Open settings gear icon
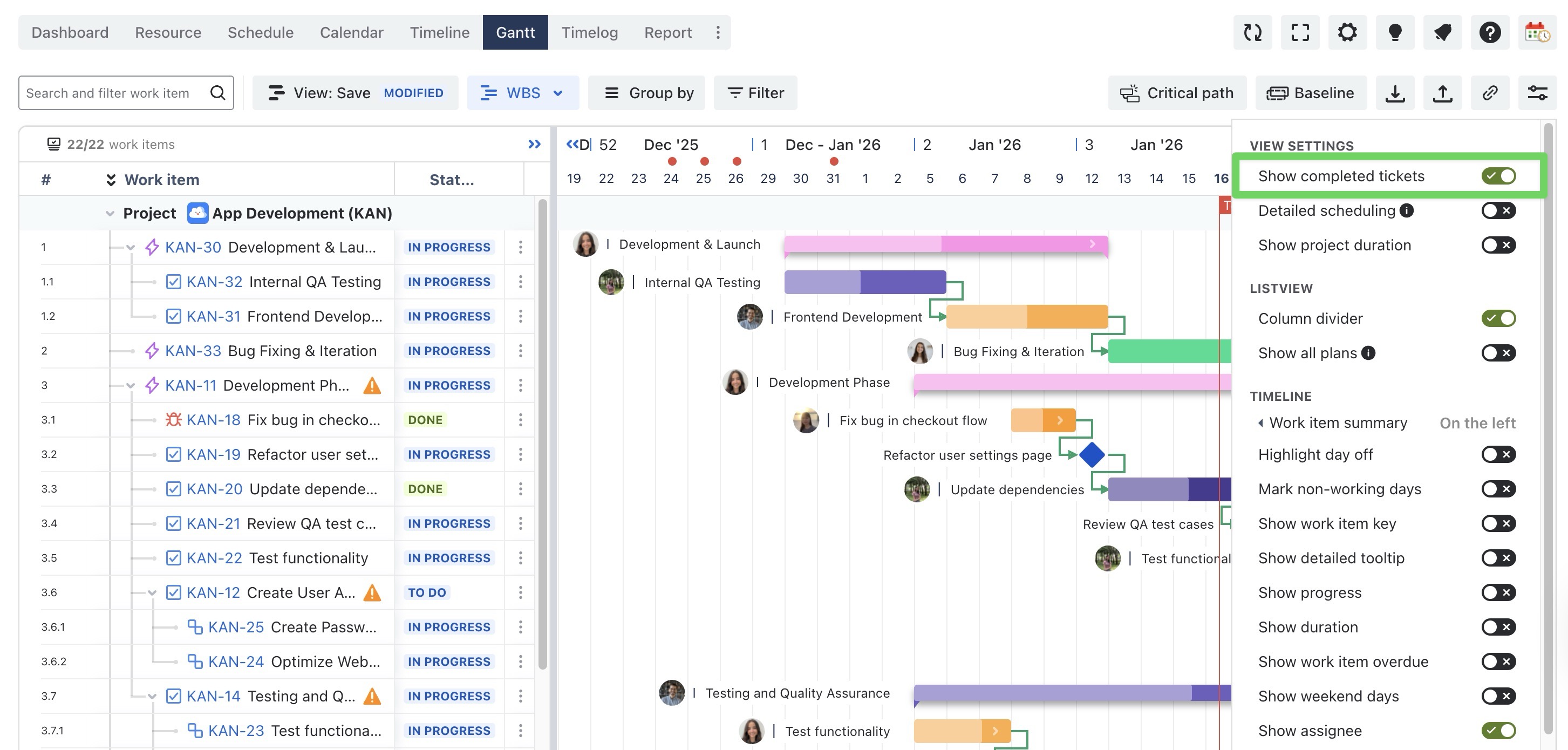Screen dimensions: 1568x750 (x=1347, y=32)
